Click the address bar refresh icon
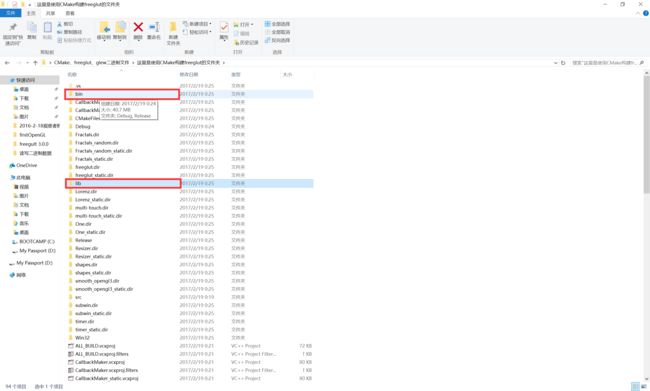650x391 pixels. 563,63
